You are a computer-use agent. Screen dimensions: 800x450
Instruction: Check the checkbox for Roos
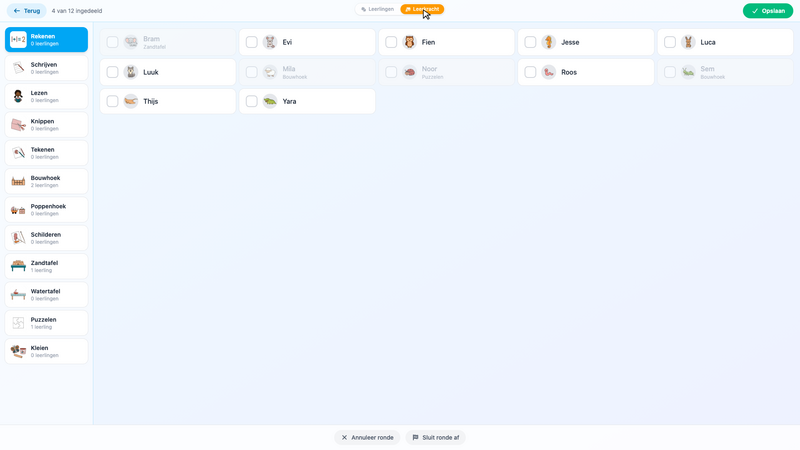(x=530, y=72)
